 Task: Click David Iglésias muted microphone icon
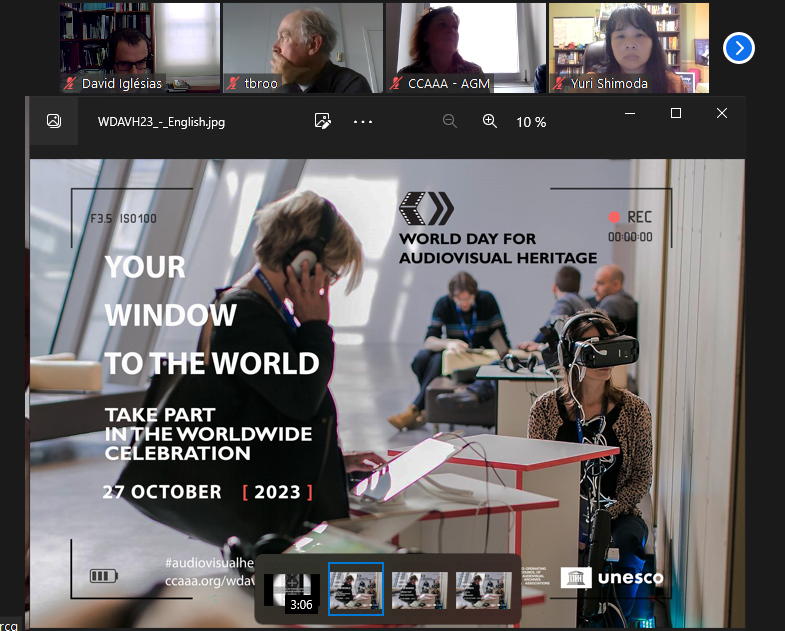click(x=70, y=83)
